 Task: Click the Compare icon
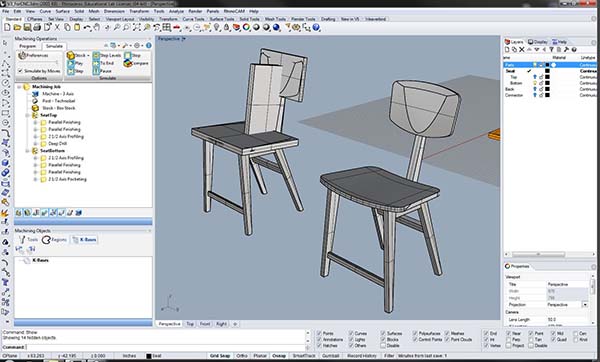point(136,64)
